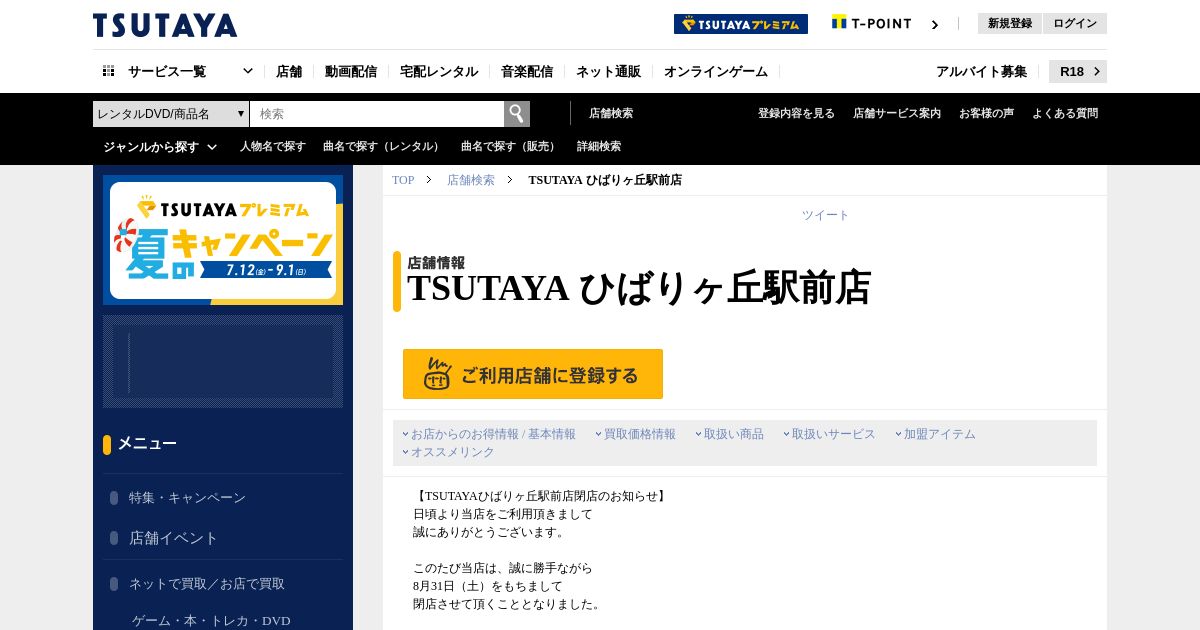Select 人物名で探す
Screen dimensions: 1200x630
click(273, 146)
